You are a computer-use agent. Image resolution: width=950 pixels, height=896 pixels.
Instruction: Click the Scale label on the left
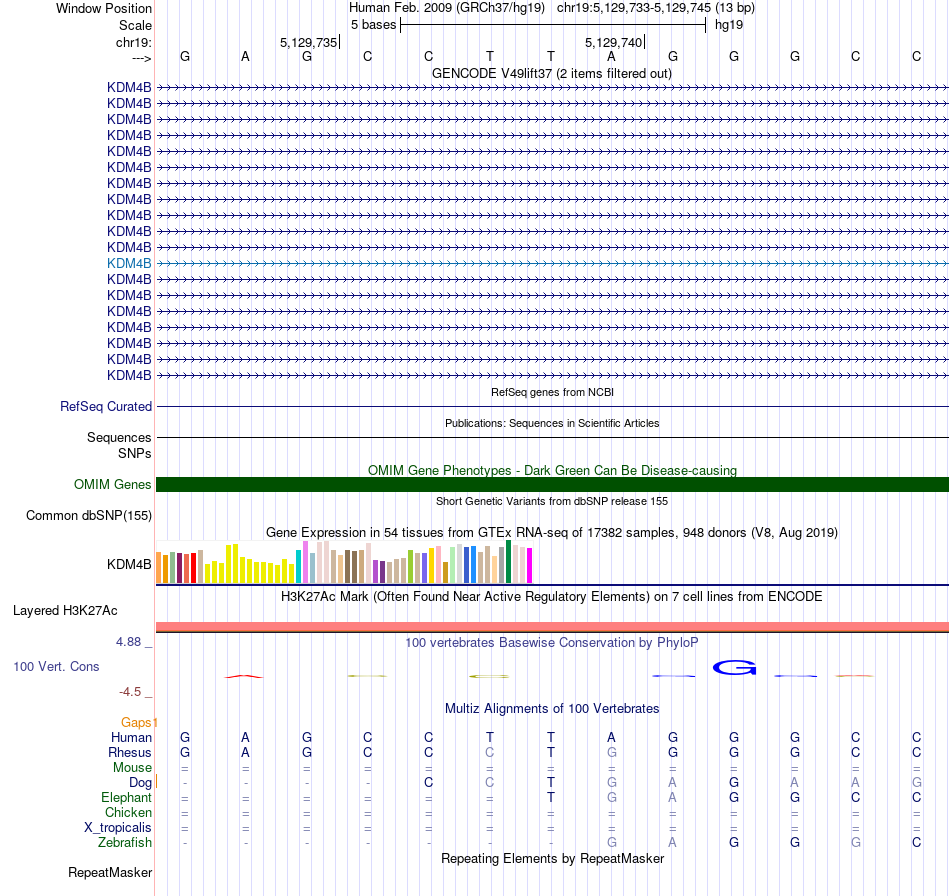(x=135, y=25)
